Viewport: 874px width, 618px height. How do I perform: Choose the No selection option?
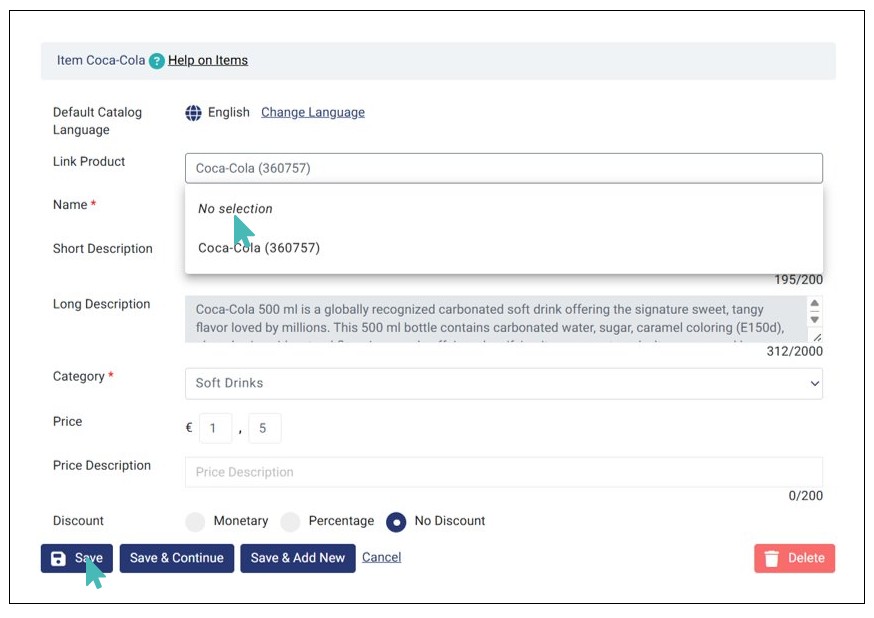[x=235, y=209]
